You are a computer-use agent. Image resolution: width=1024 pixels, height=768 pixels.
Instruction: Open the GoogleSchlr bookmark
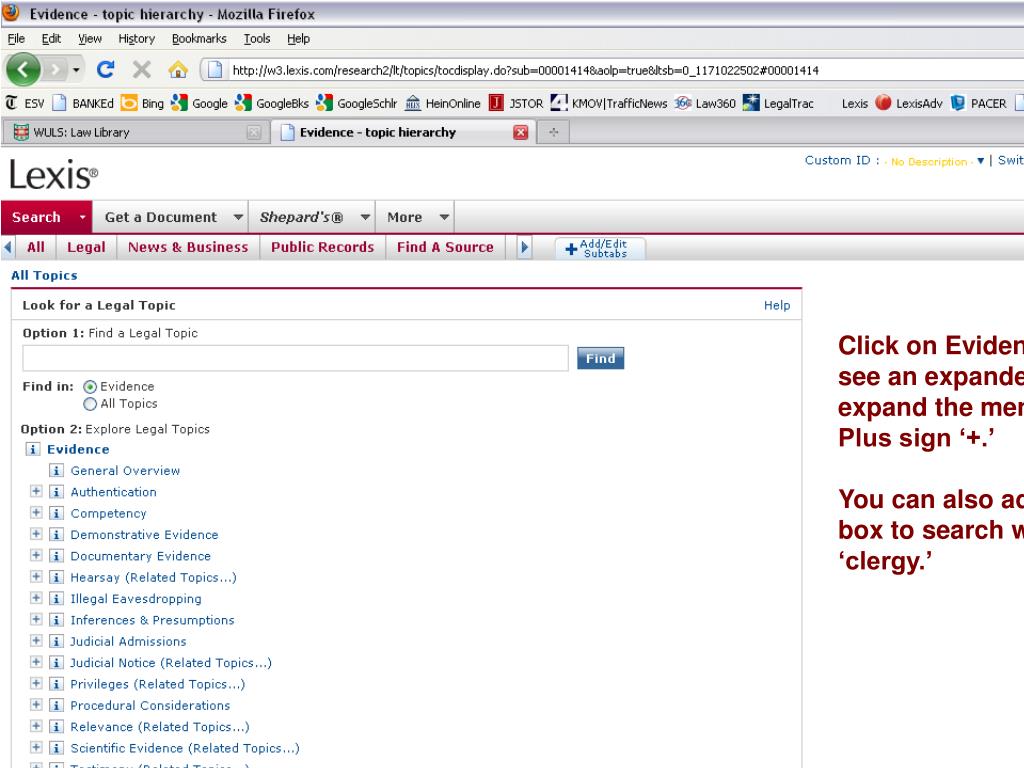click(x=356, y=103)
